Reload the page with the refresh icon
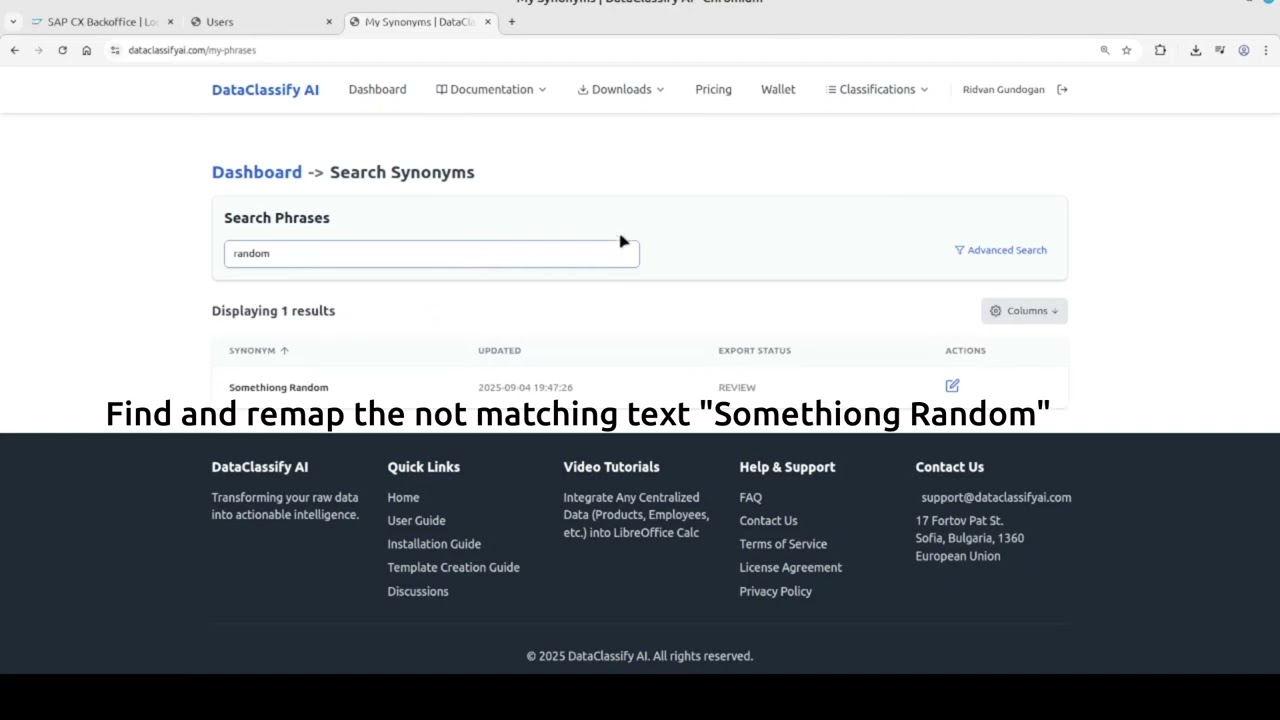Screen dimensions: 1280x720 (x=62, y=50)
